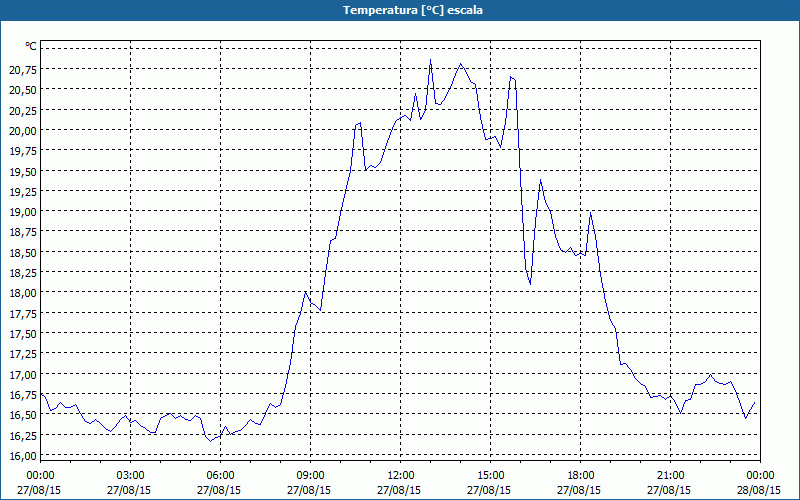Select the 20,50 y-axis value
800x500 pixels.
click(23, 90)
